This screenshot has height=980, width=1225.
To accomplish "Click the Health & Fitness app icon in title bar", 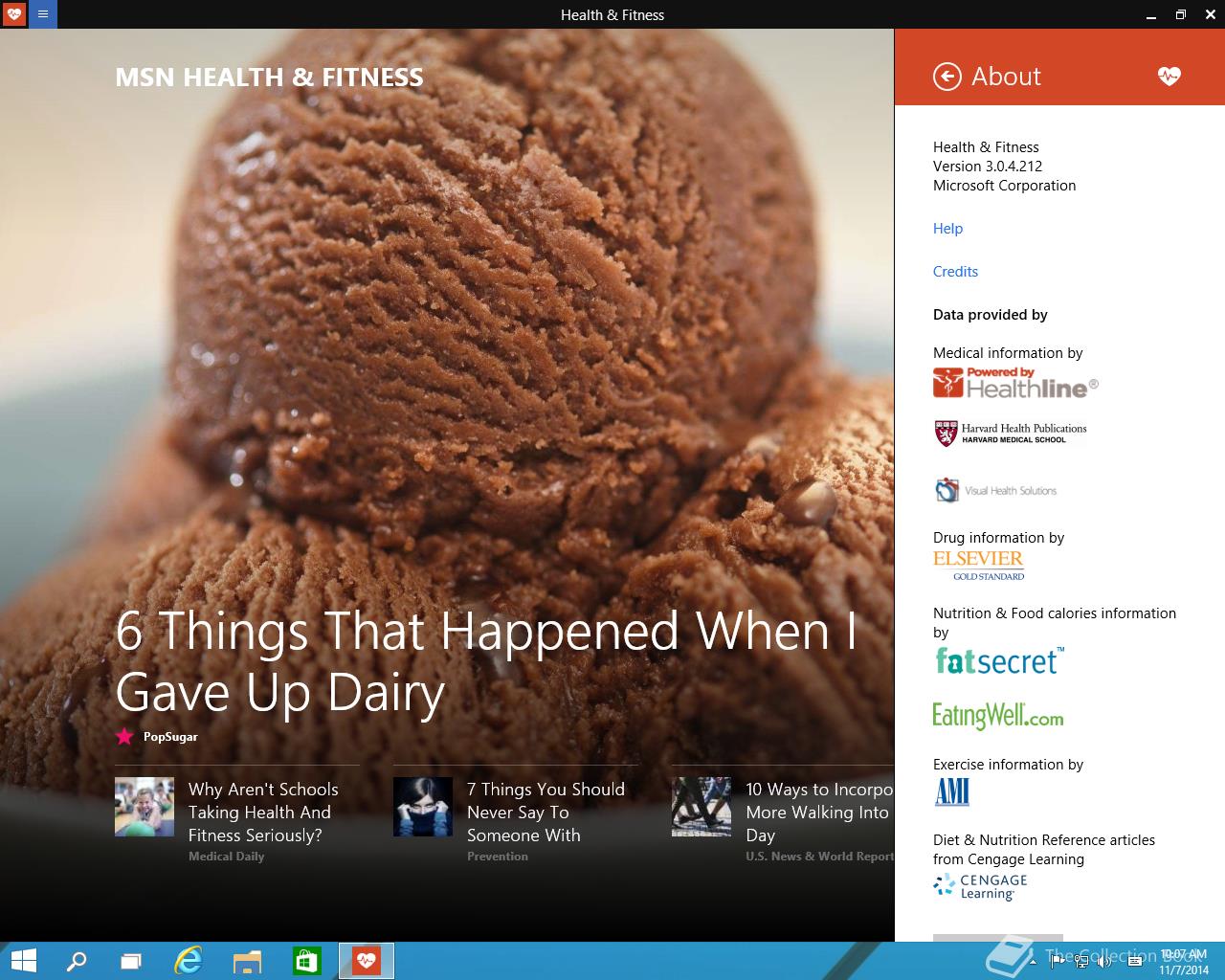I will (14, 14).
